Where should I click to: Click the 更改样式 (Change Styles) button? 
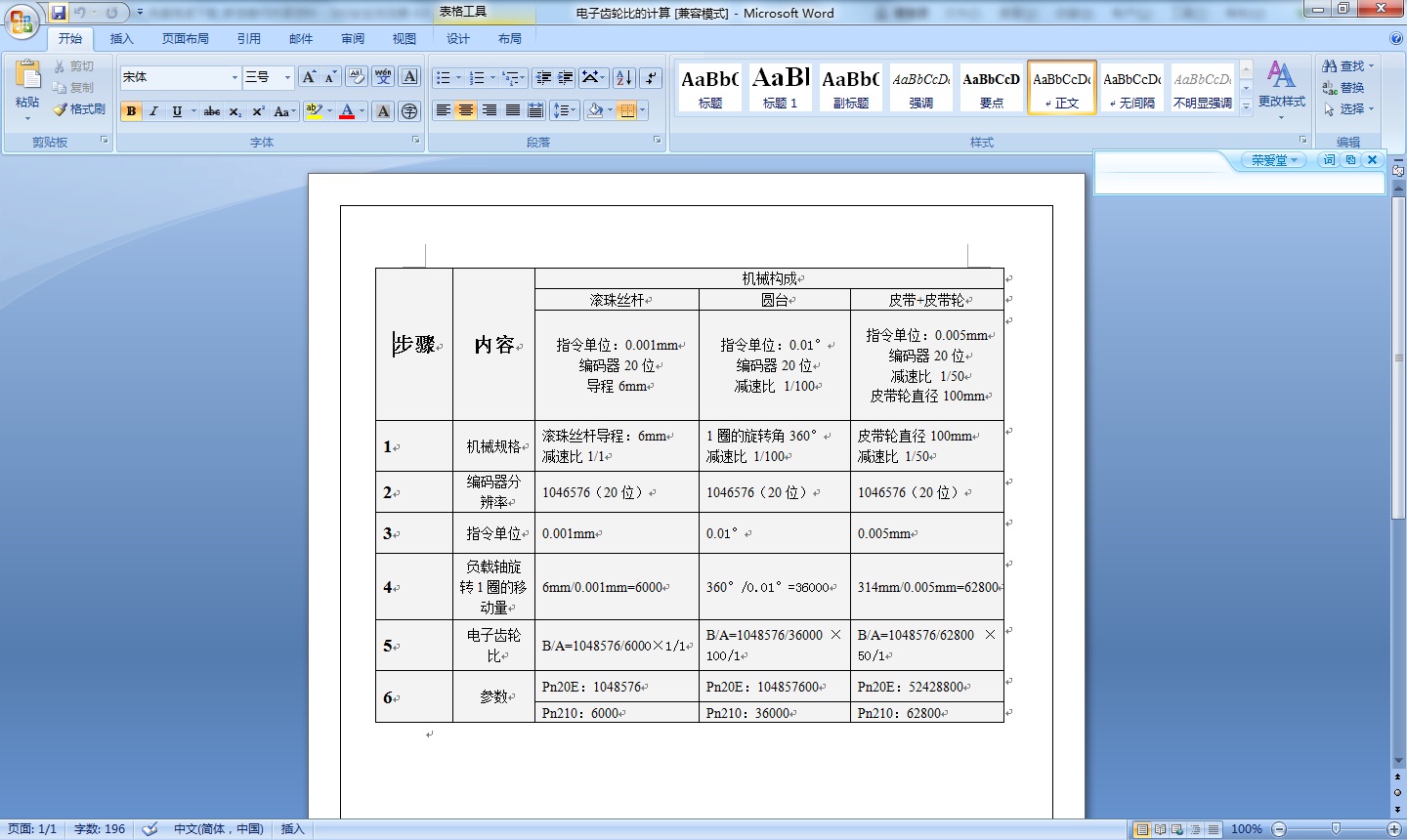[1281, 86]
